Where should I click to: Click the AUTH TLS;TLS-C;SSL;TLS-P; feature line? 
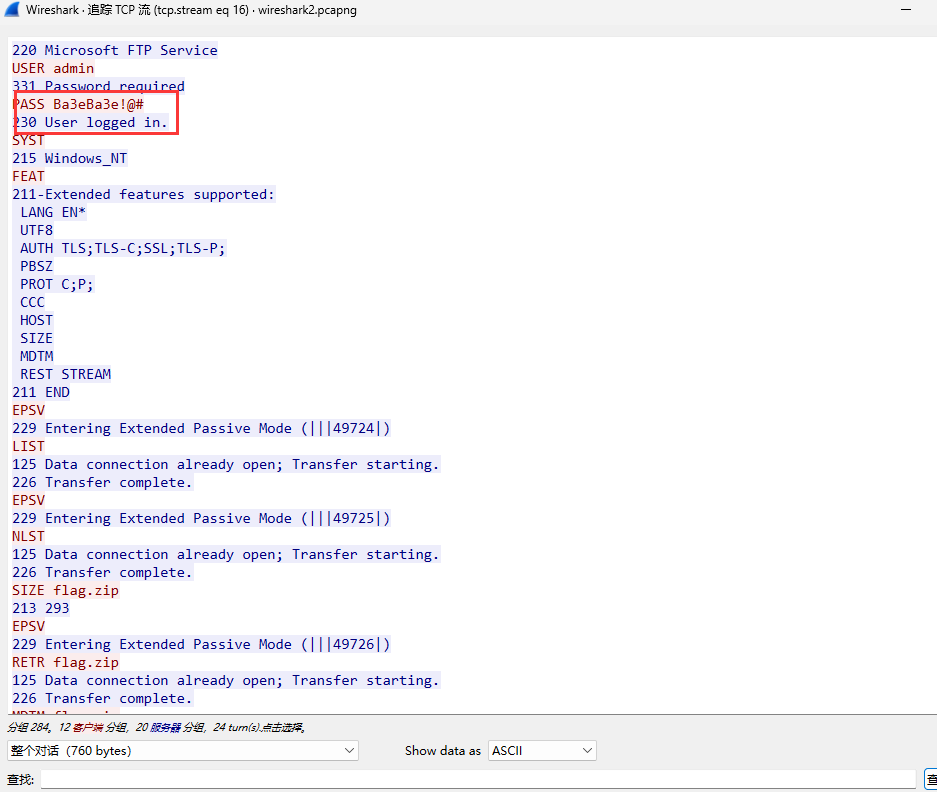pyautogui.click(x=122, y=248)
